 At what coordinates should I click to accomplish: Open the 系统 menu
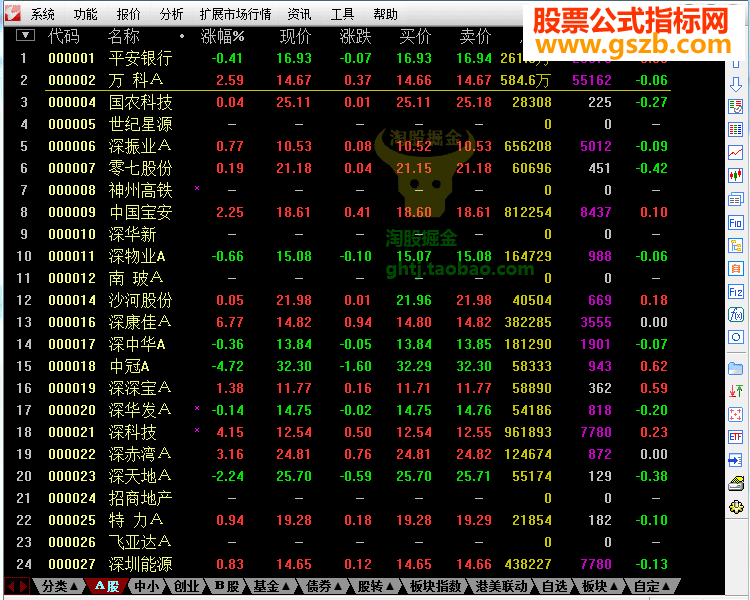[43, 14]
